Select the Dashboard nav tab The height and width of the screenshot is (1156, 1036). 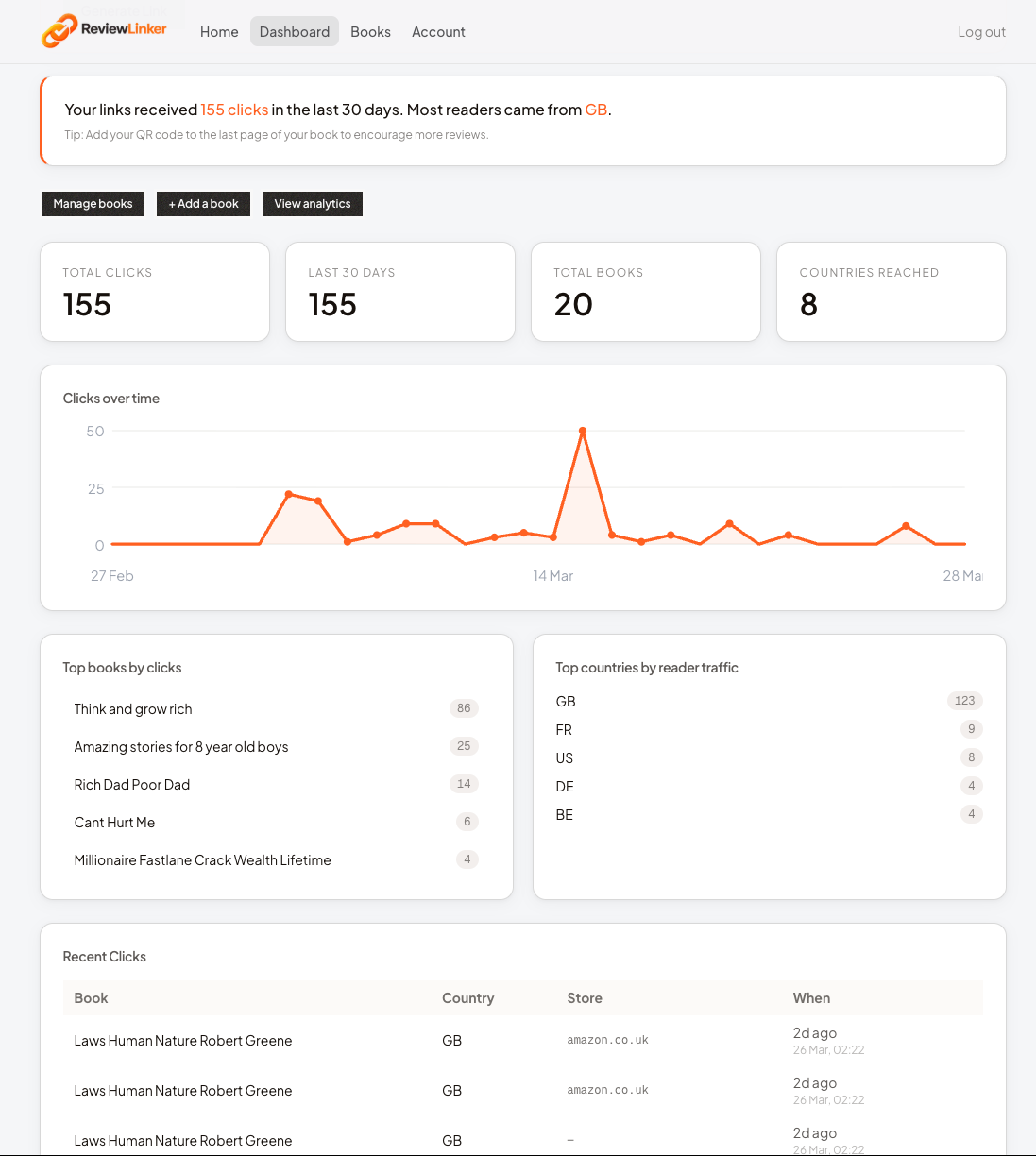click(295, 32)
